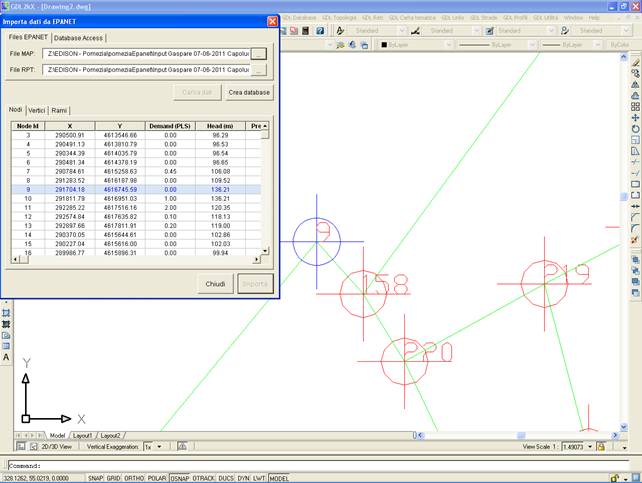Activate the Move tool icon
Screen dimensions: 642x483
(x=636, y=118)
